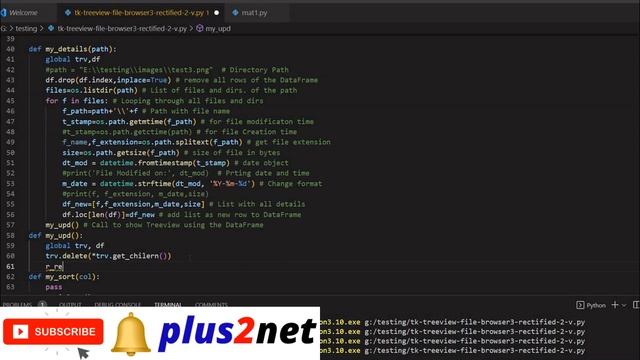Click 'size=os.path.getsize(f_path)' code text
The width and height of the screenshot is (640, 360).
coord(121,153)
